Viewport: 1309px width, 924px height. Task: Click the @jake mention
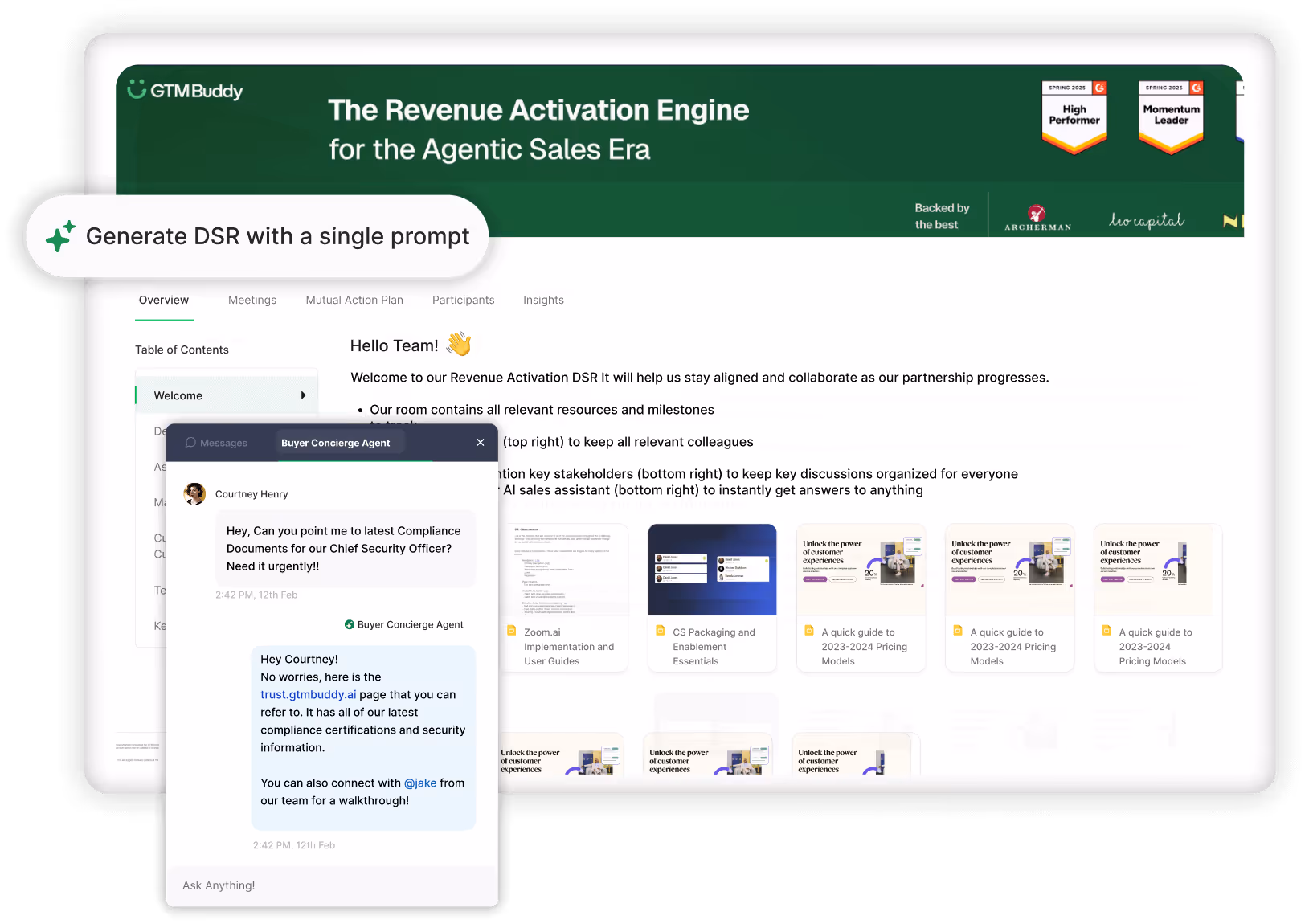click(420, 783)
